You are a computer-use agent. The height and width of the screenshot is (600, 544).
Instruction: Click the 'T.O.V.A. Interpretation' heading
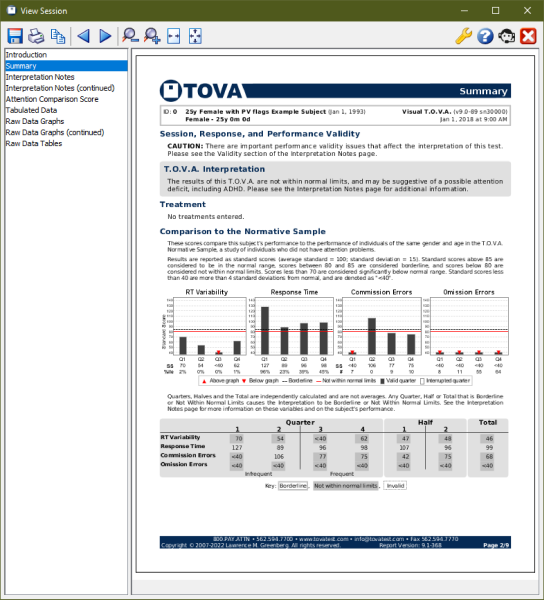coord(214,169)
